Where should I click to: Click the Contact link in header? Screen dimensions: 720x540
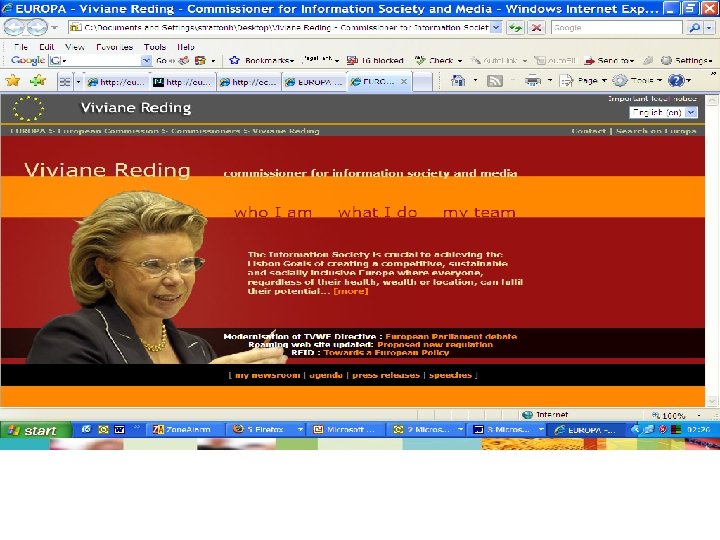click(x=589, y=131)
